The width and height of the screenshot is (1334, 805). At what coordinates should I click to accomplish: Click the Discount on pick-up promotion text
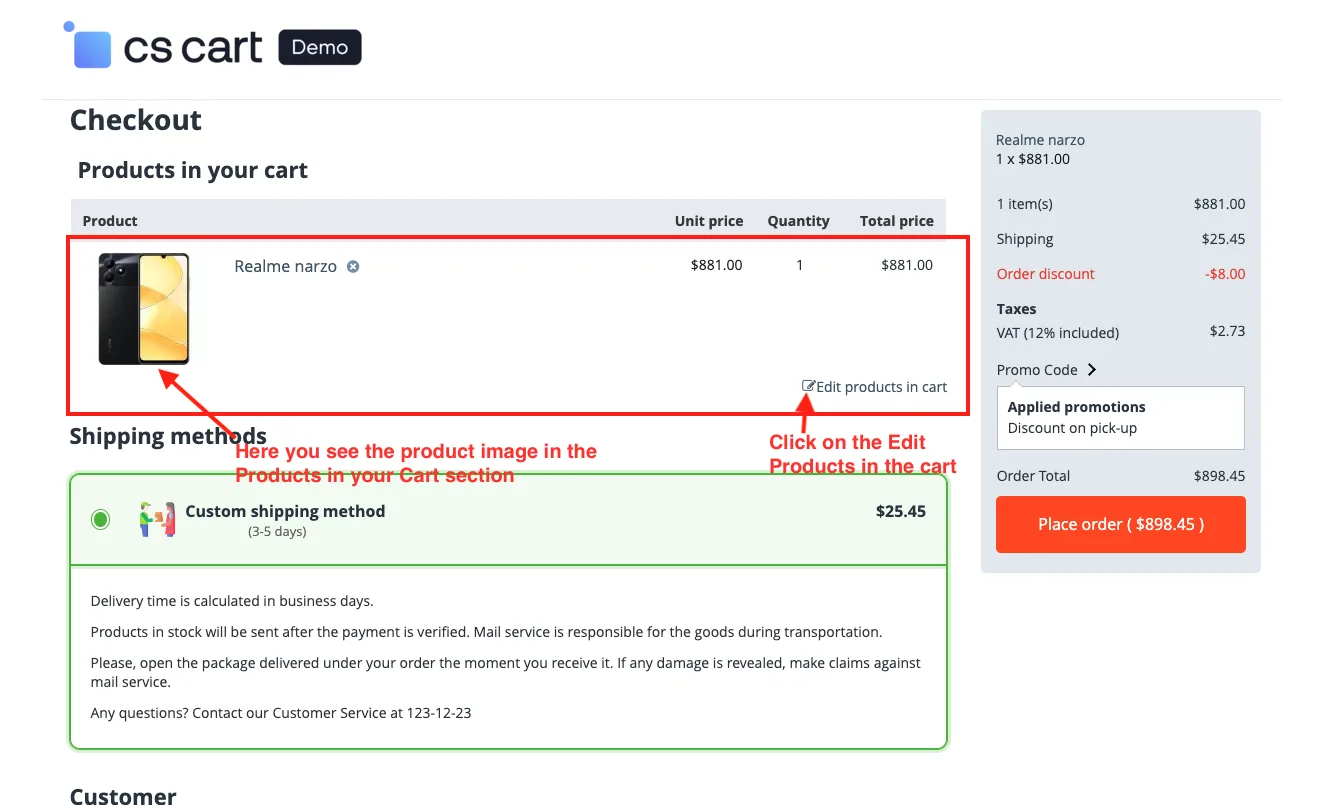pos(1072,428)
